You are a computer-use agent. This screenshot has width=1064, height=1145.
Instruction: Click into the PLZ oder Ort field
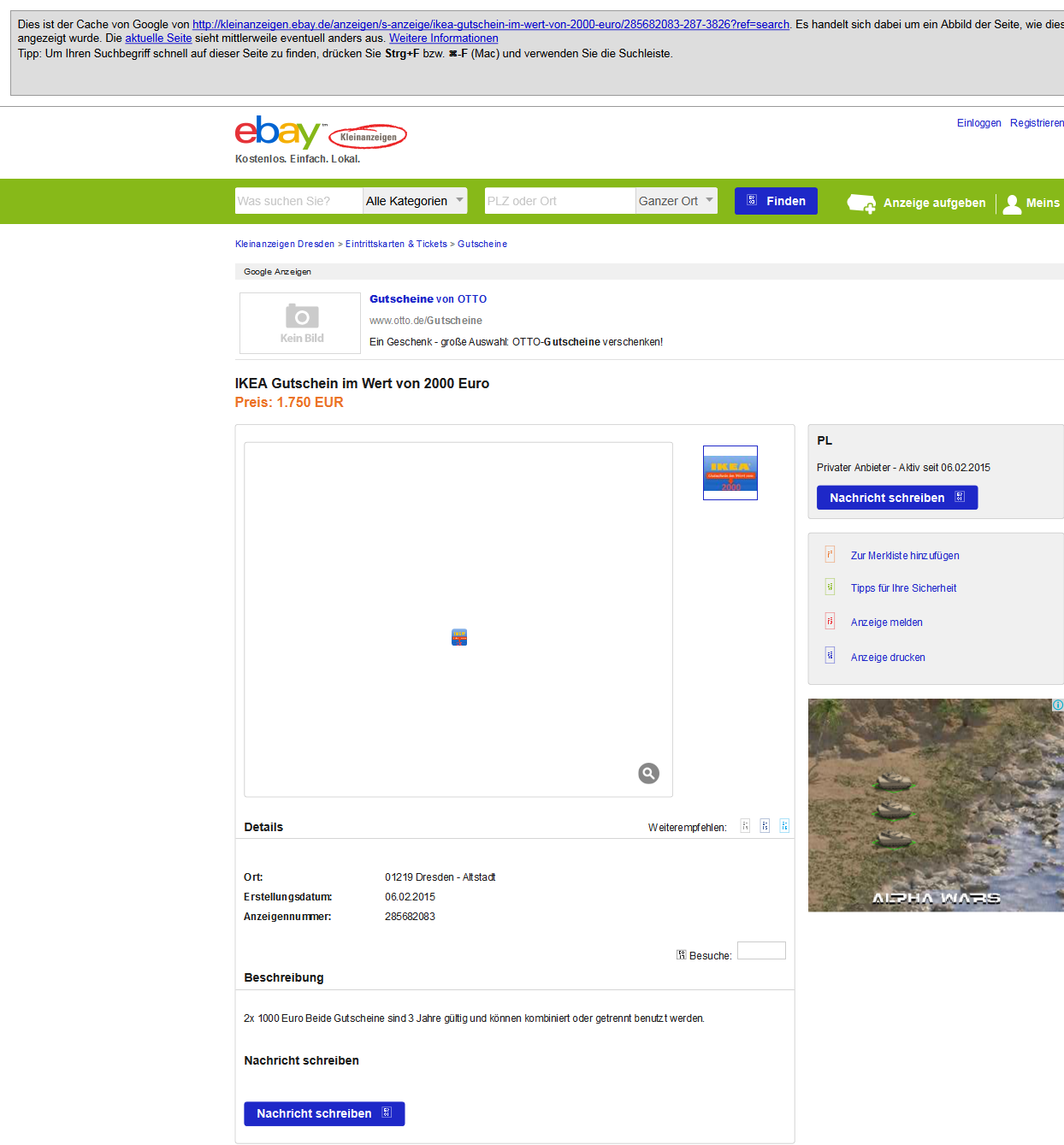click(x=559, y=201)
